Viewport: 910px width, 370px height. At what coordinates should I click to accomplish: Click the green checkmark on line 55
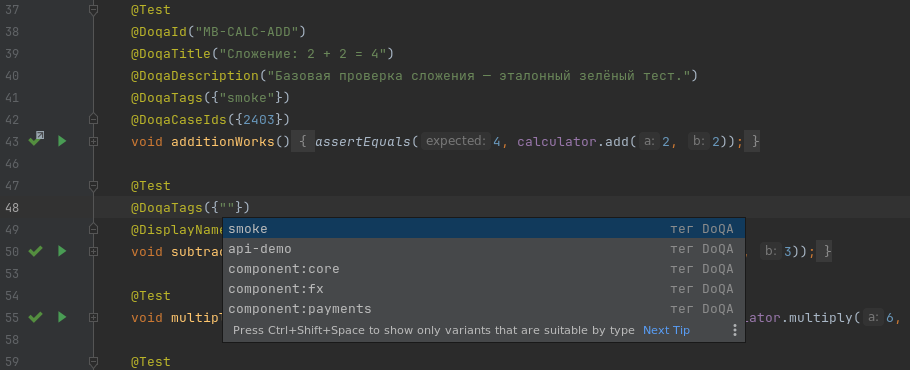(x=36, y=317)
